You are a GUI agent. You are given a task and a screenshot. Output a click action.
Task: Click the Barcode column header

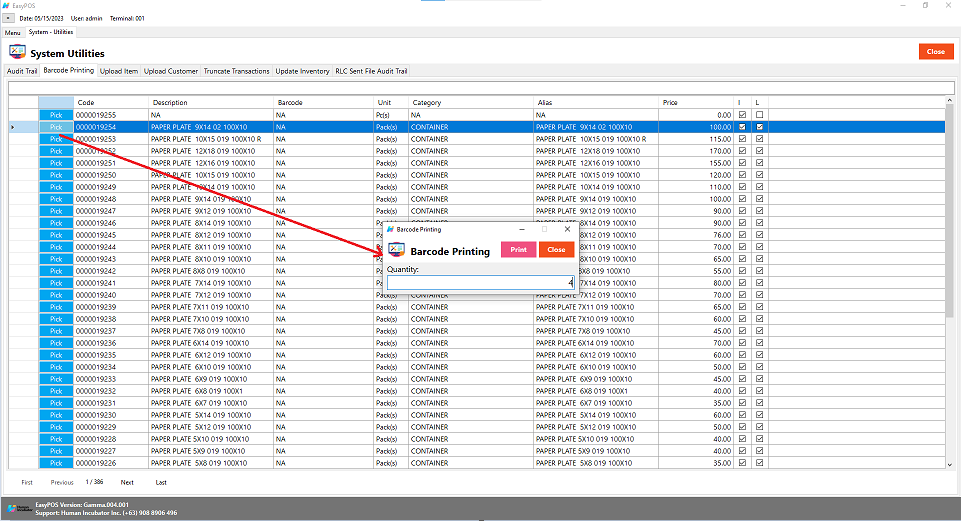324,102
